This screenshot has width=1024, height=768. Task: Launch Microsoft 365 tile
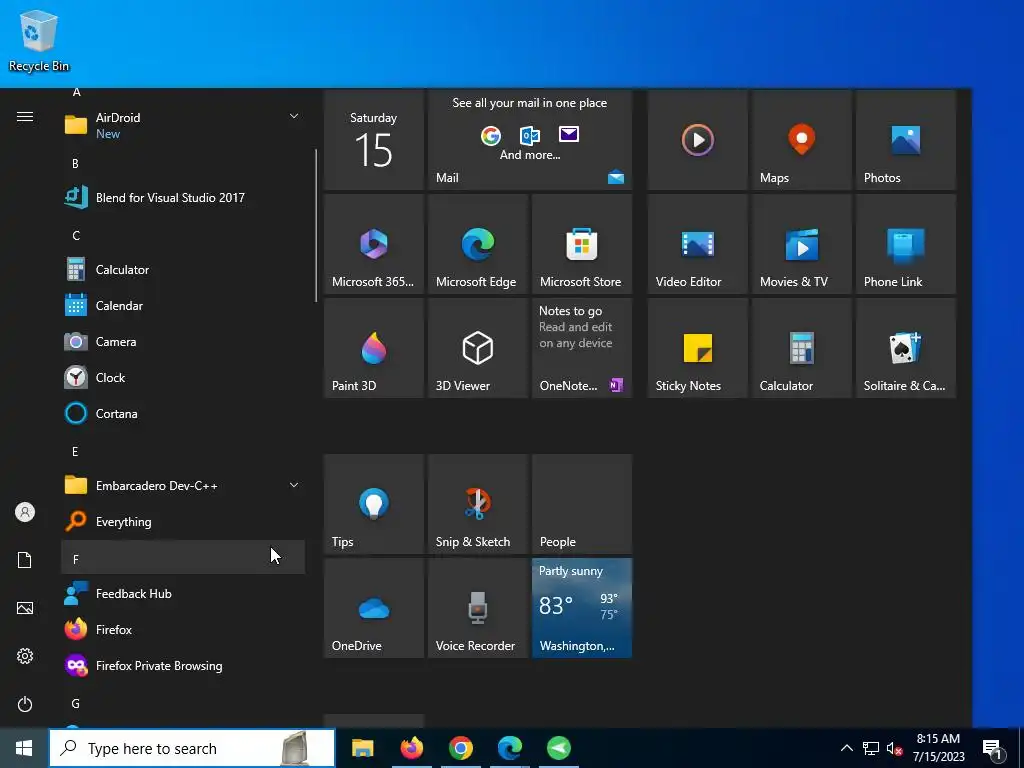coord(374,244)
